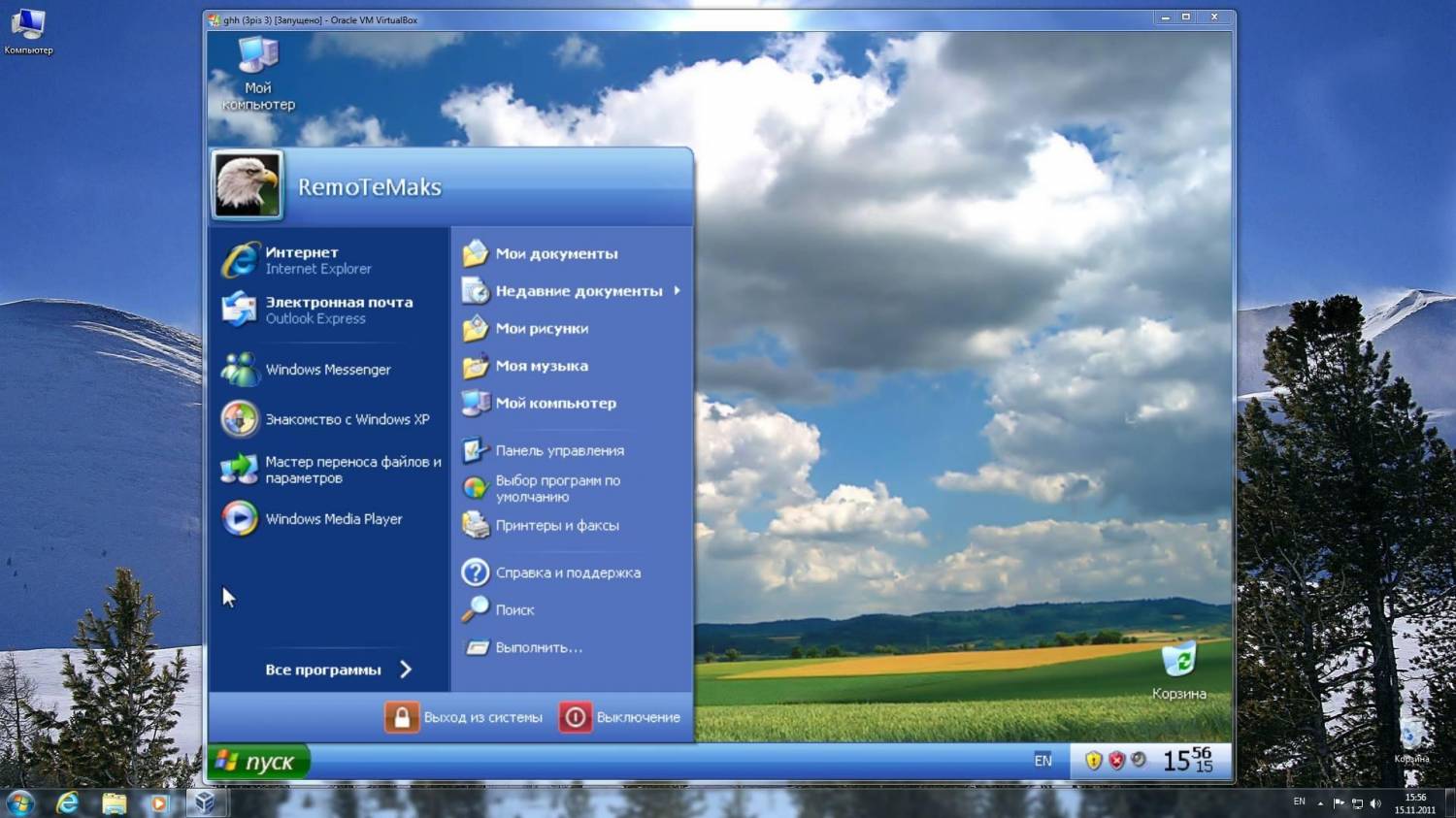Screen dimensions: 1456x818
Task: Click Выход из системы button
Action: 464,717
